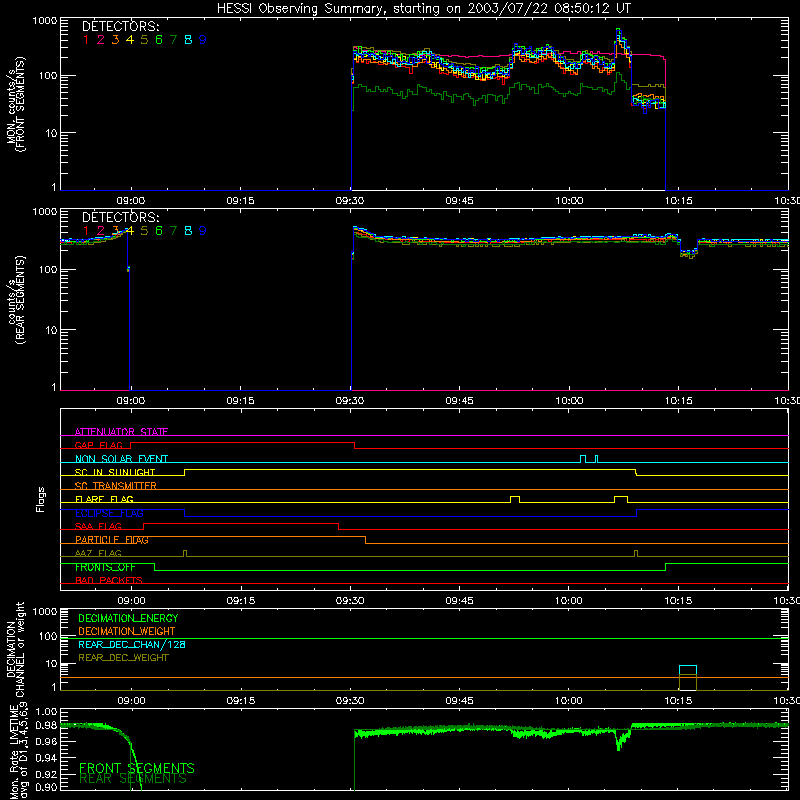Click DETECTORS: label in rear segments panel
The height and width of the screenshot is (800, 800).
pyautogui.click(x=121, y=217)
